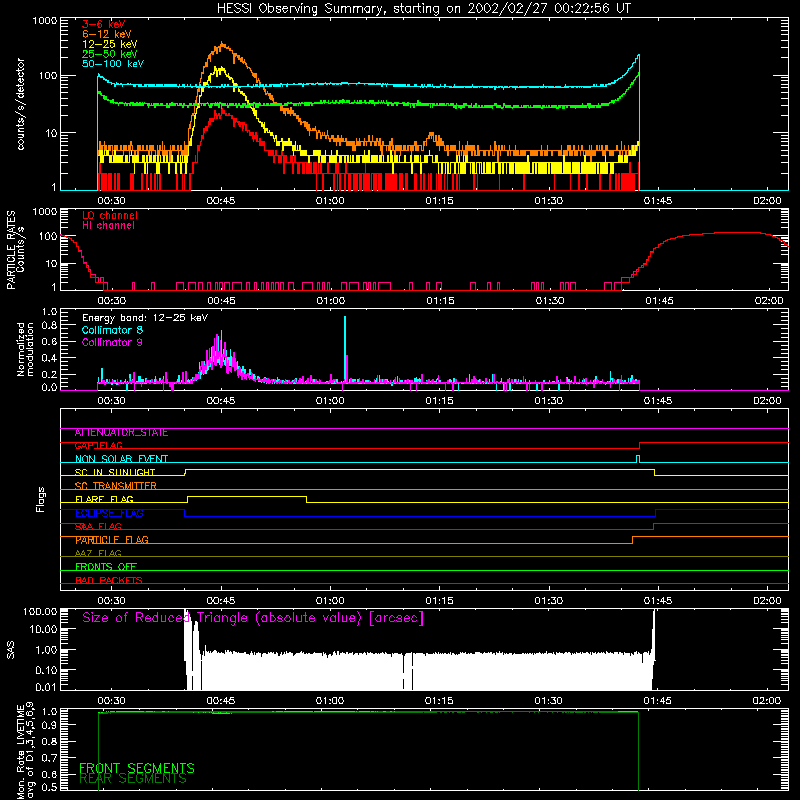This screenshot has height=800, width=800.
Task: Click the 00:45 time label under the count-rate panel
Action: (221, 201)
